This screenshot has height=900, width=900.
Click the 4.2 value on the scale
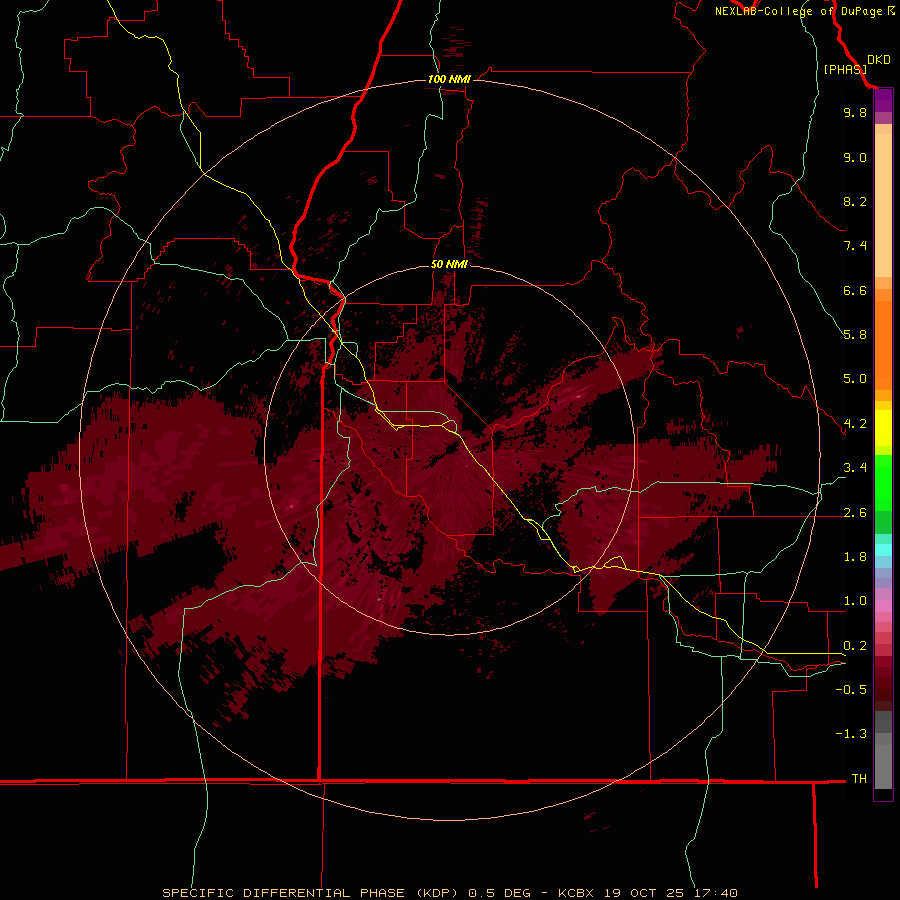click(x=855, y=424)
